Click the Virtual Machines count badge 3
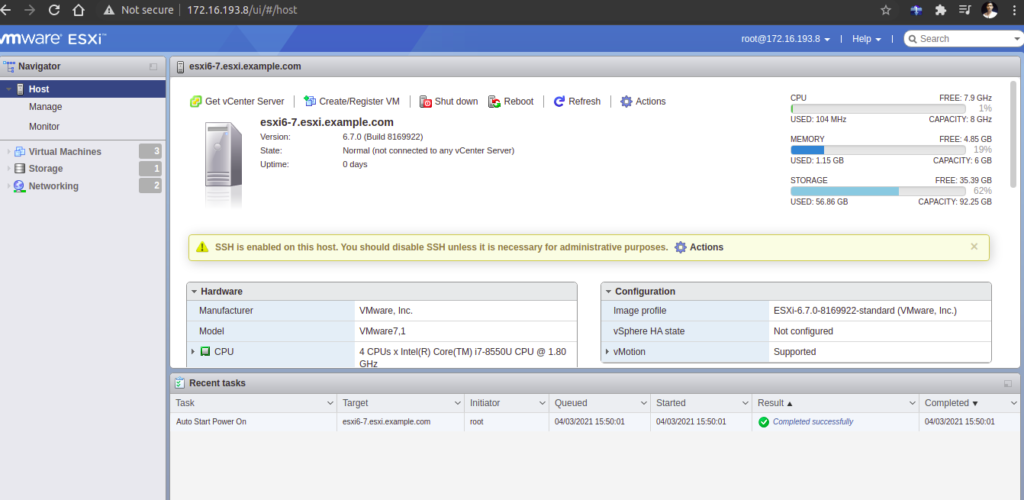 pyautogui.click(x=150, y=151)
